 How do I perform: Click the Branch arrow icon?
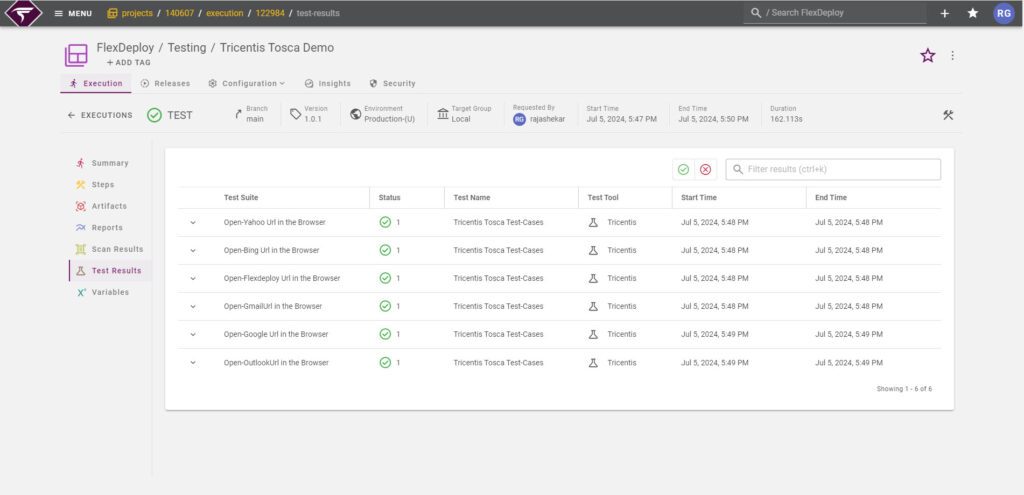[238, 114]
